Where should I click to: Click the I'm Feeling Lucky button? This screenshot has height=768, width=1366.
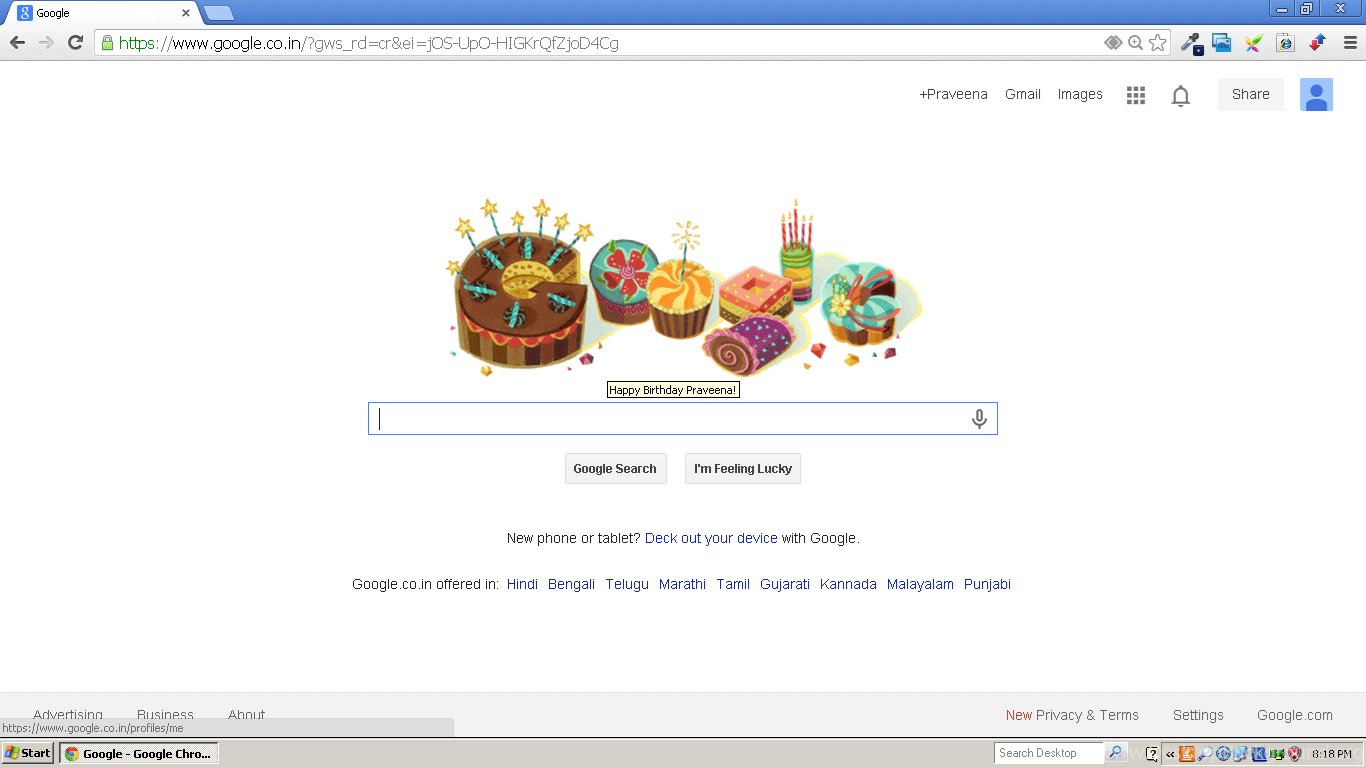coord(743,469)
